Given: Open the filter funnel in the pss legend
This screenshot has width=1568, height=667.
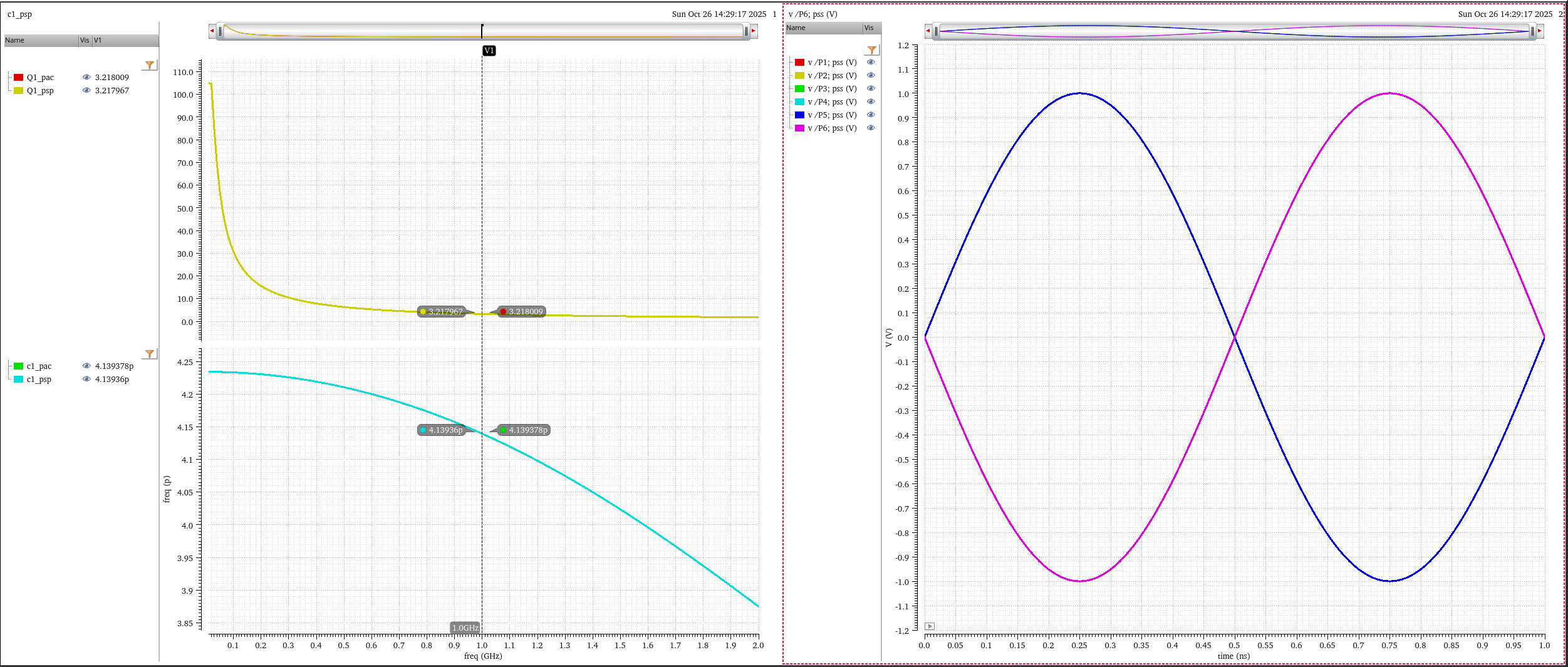Looking at the screenshot, I should (871, 50).
